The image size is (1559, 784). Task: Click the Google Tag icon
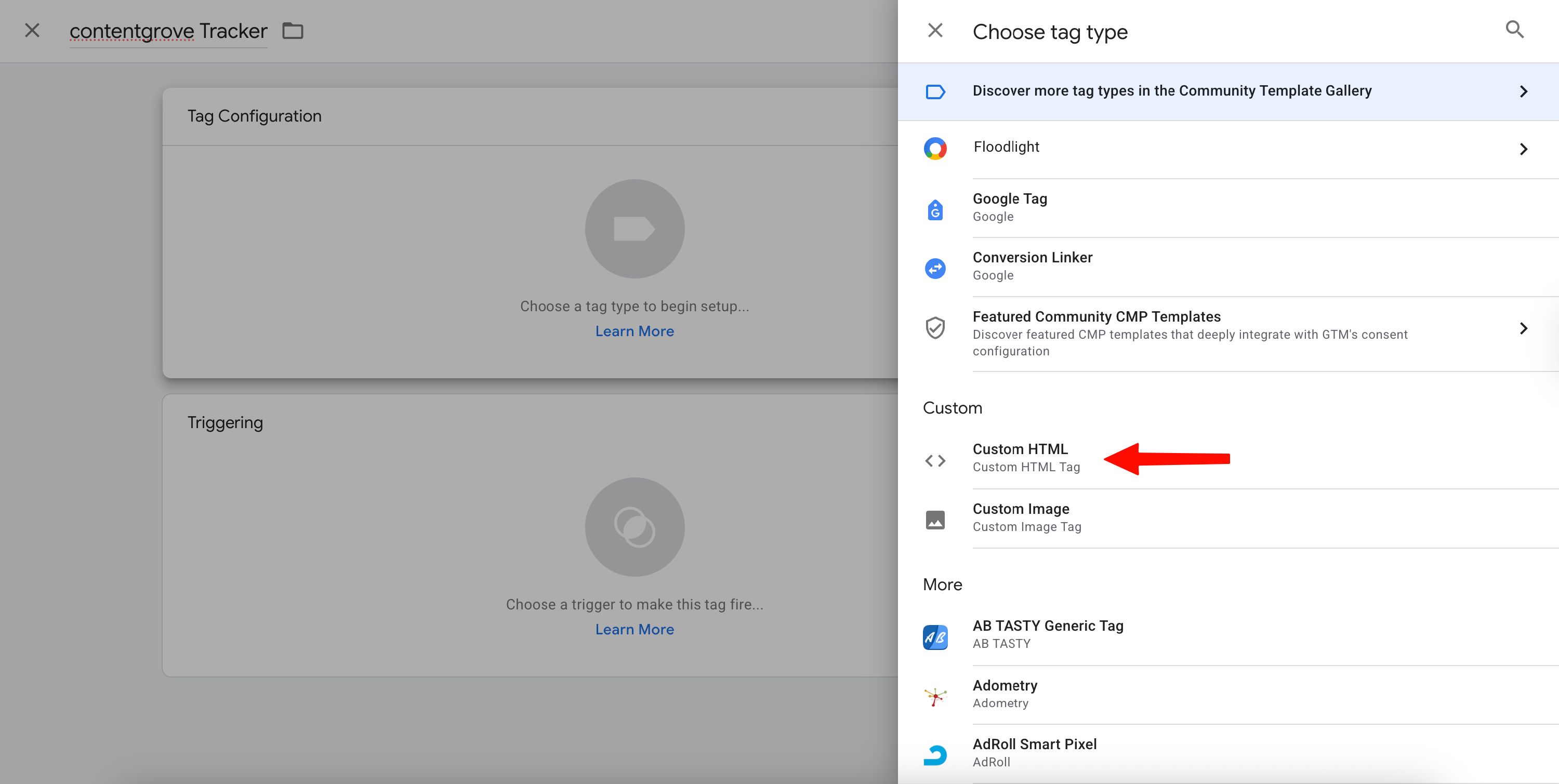click(x=935, y=209)
